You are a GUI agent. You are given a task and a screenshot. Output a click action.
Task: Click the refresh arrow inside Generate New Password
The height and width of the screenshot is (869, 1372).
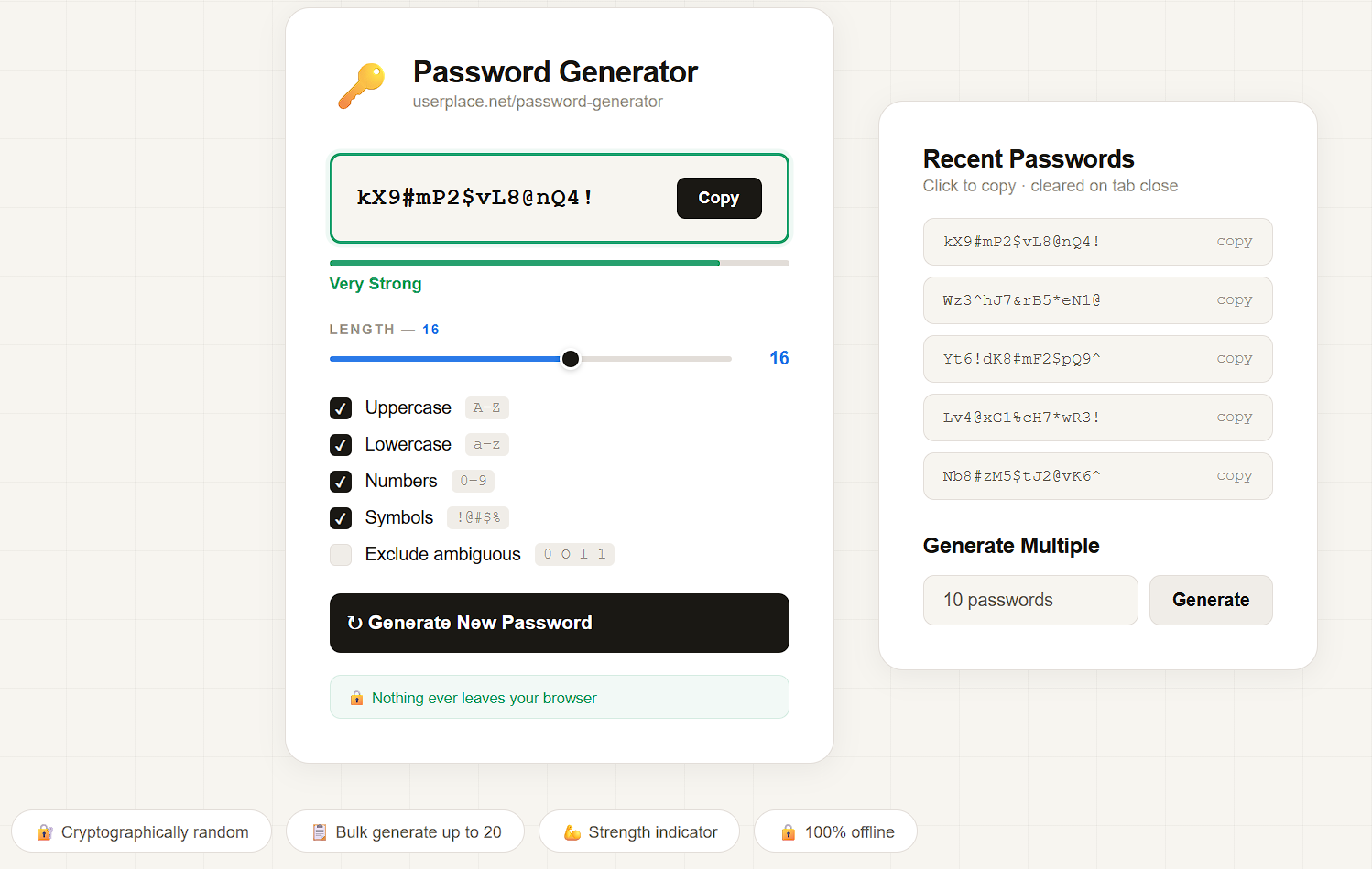(x=356, y=623)
